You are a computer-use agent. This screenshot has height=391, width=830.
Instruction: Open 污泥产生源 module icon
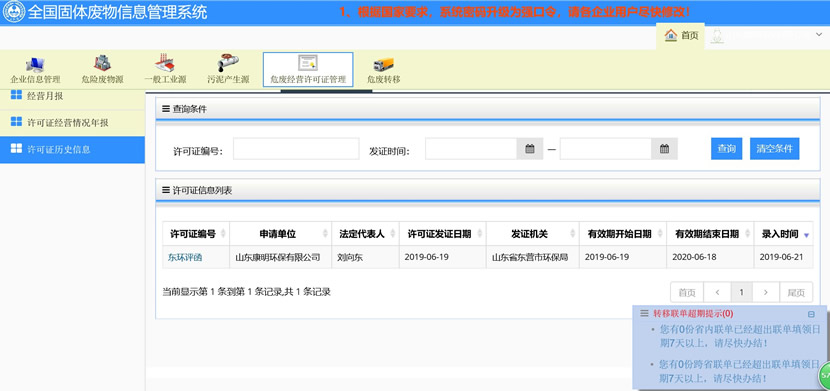click(x=228, y=63)
